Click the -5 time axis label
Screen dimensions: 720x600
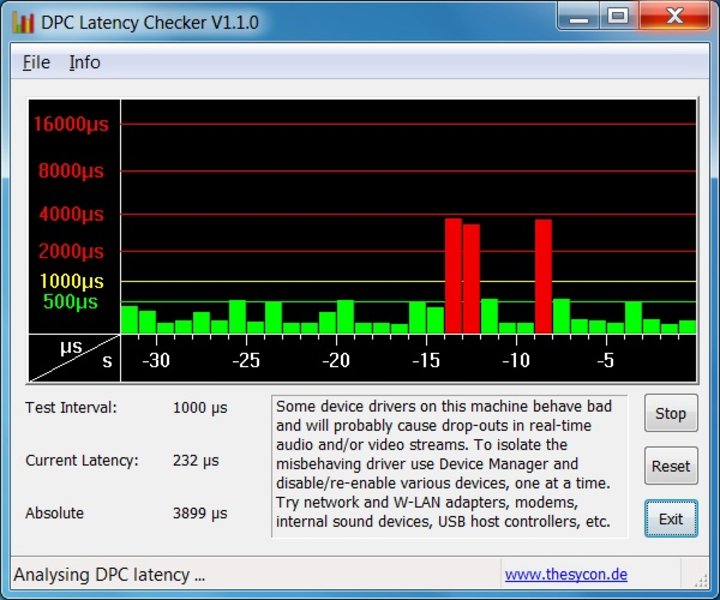click(606, 360)
